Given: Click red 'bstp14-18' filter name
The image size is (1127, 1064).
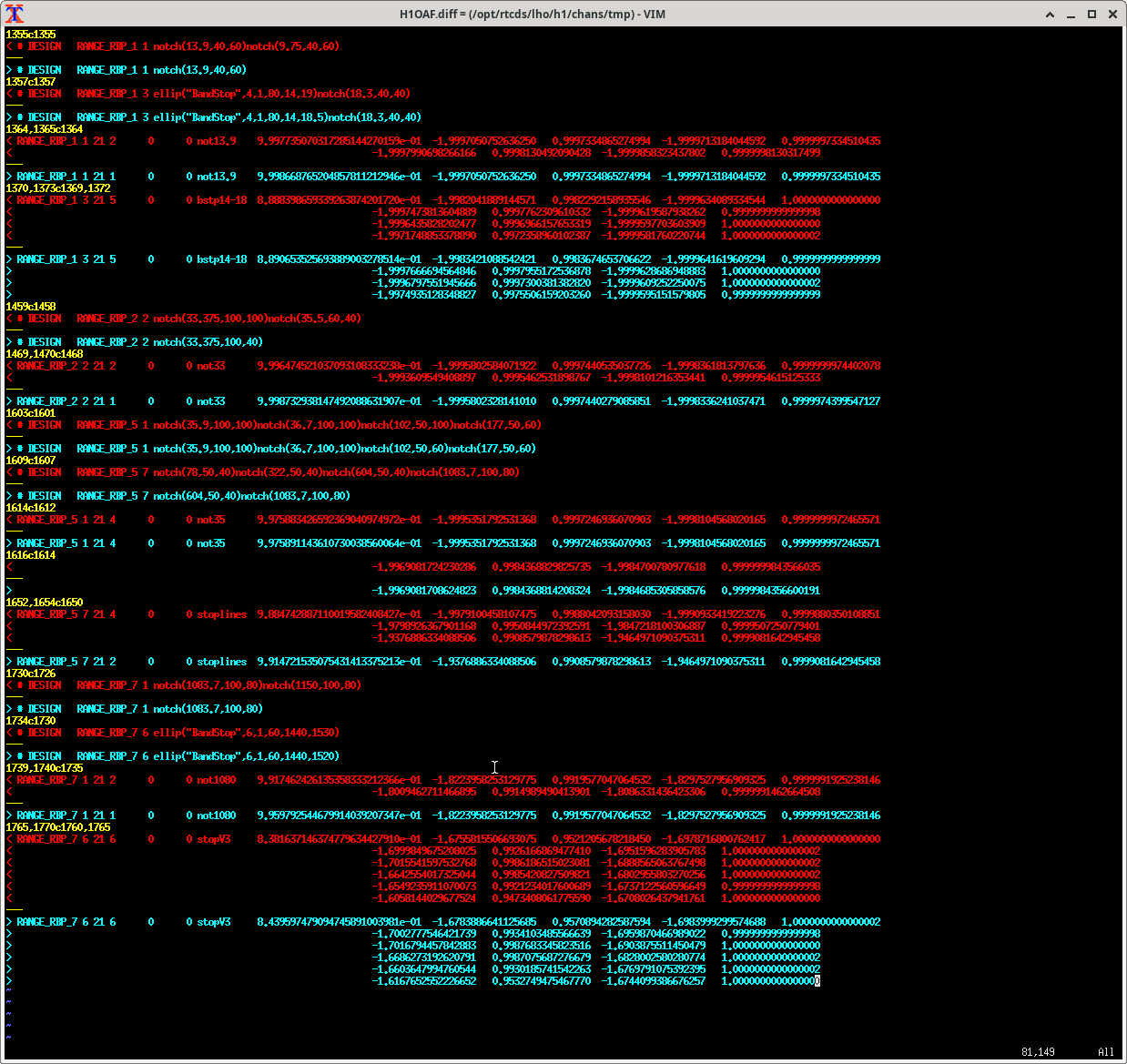Looking at the screenshot, I should [x=222, y=200].
